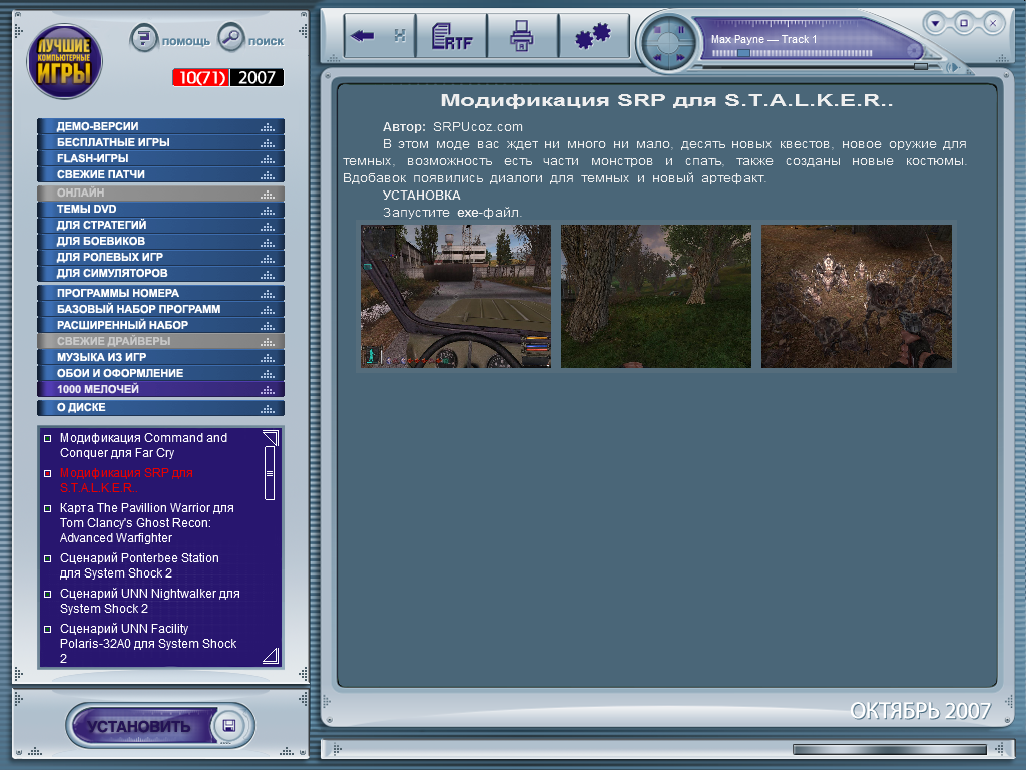Open the FLASH-ИГРЫ section
This screenshot has height=770, width=1026.
161,158
